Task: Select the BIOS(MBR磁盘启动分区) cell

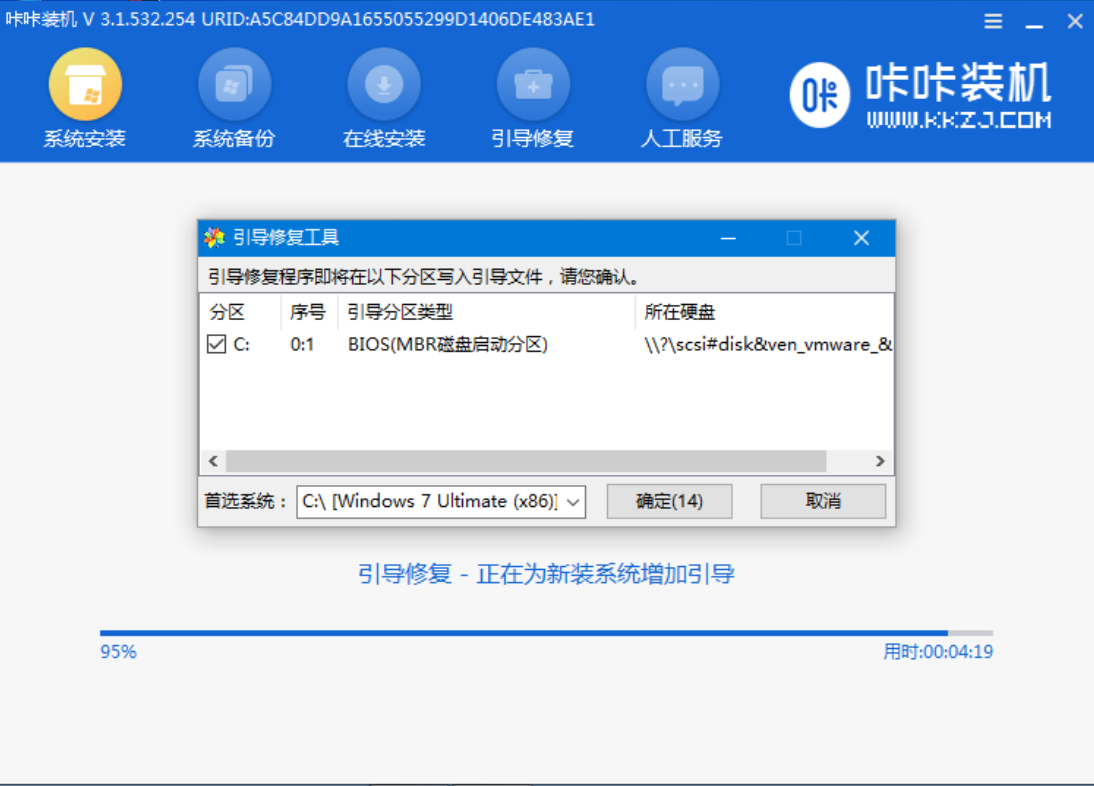Action: pyautogui.click(x=448, y=345)
